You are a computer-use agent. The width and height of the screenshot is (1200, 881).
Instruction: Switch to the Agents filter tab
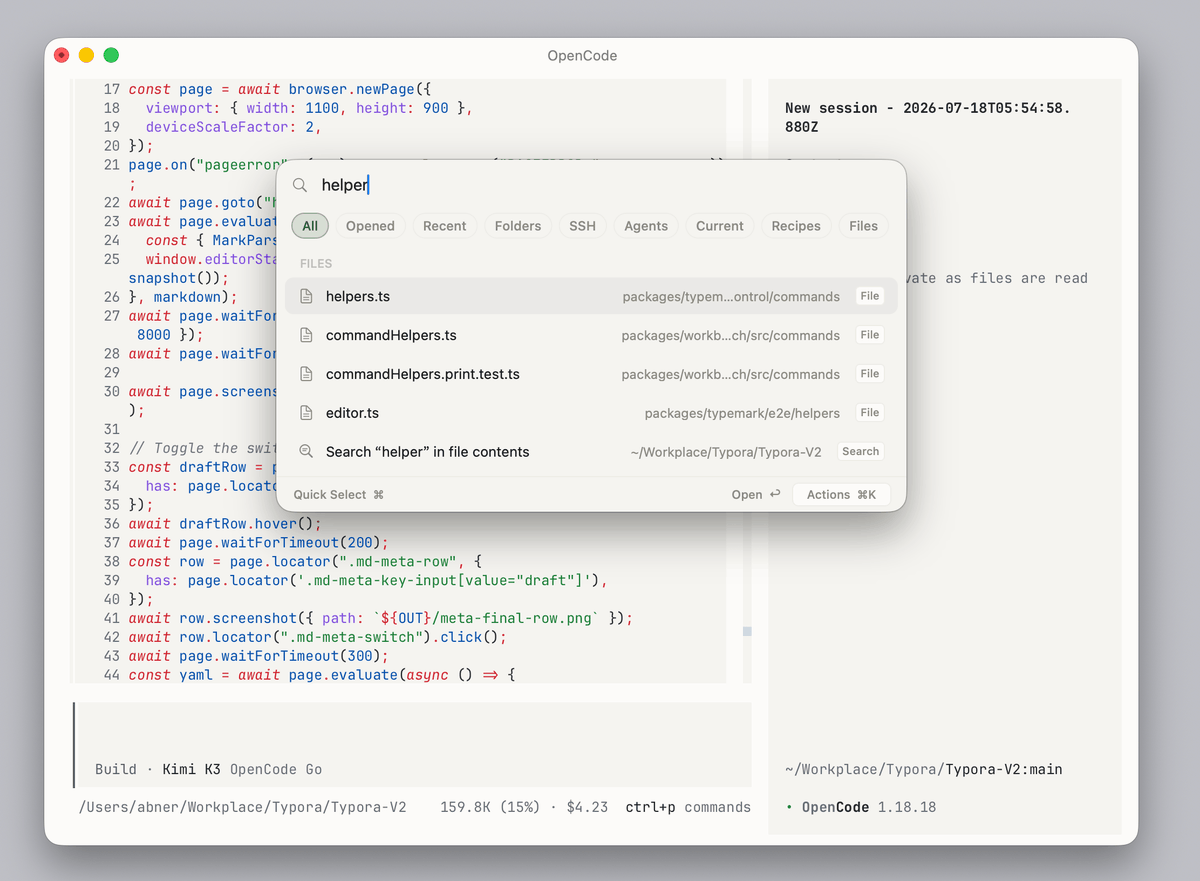point(646,226)
